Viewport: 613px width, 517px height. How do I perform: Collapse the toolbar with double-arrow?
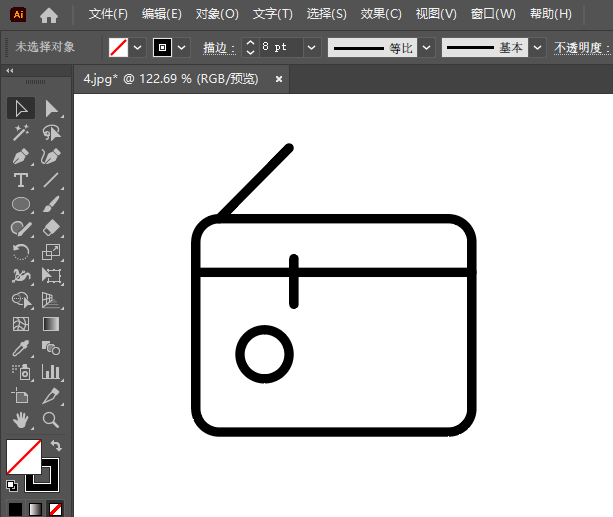point(10,71)
